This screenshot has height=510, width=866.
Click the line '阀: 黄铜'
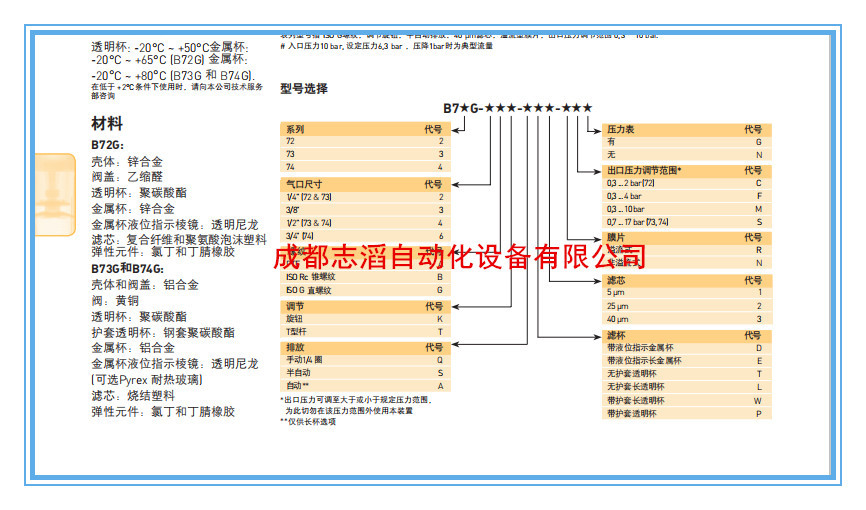115,301
